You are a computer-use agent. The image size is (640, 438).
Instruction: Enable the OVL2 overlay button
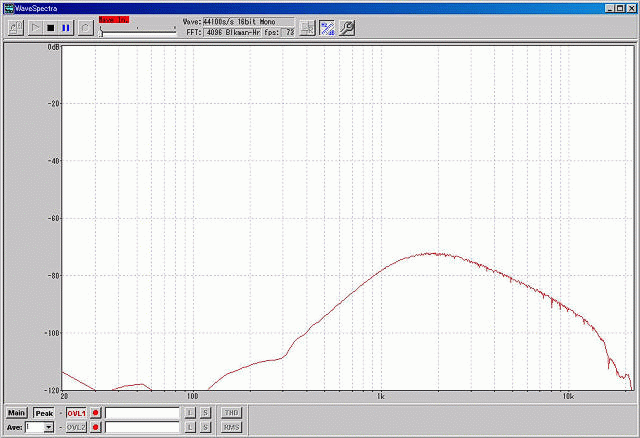click(77, 427)
